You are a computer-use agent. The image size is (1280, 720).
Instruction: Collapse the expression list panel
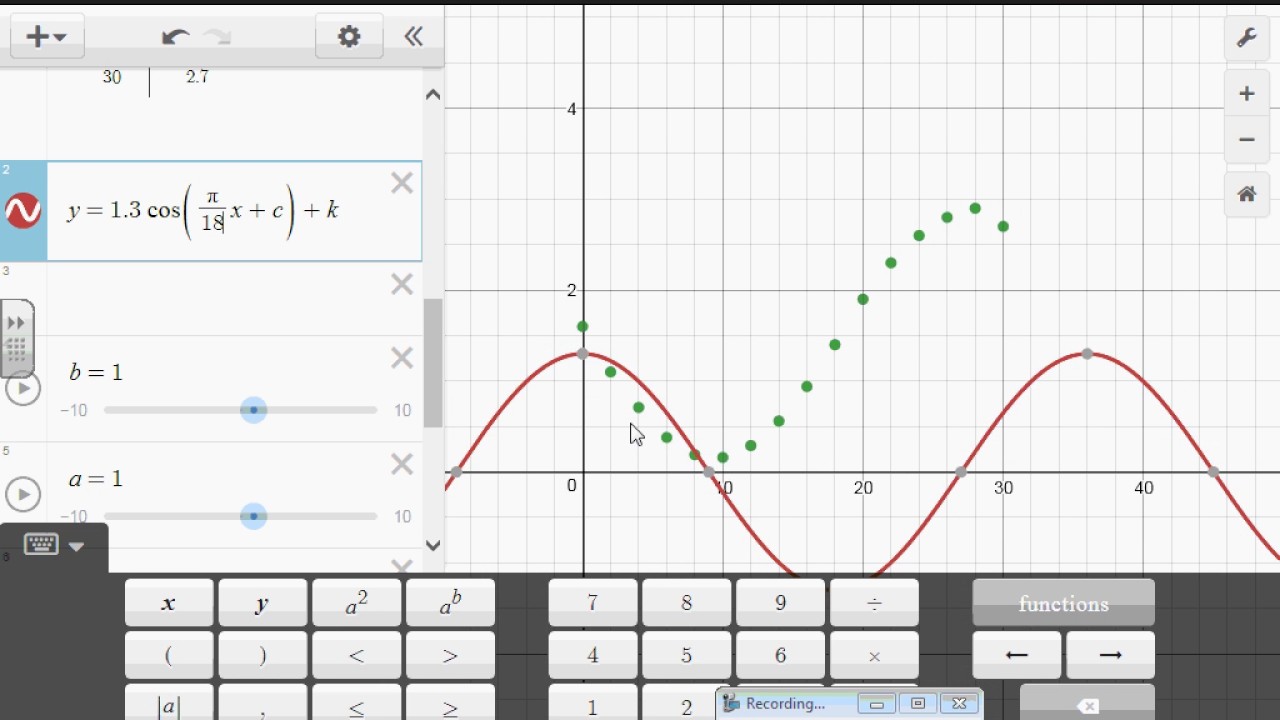(x=413, y=37)
